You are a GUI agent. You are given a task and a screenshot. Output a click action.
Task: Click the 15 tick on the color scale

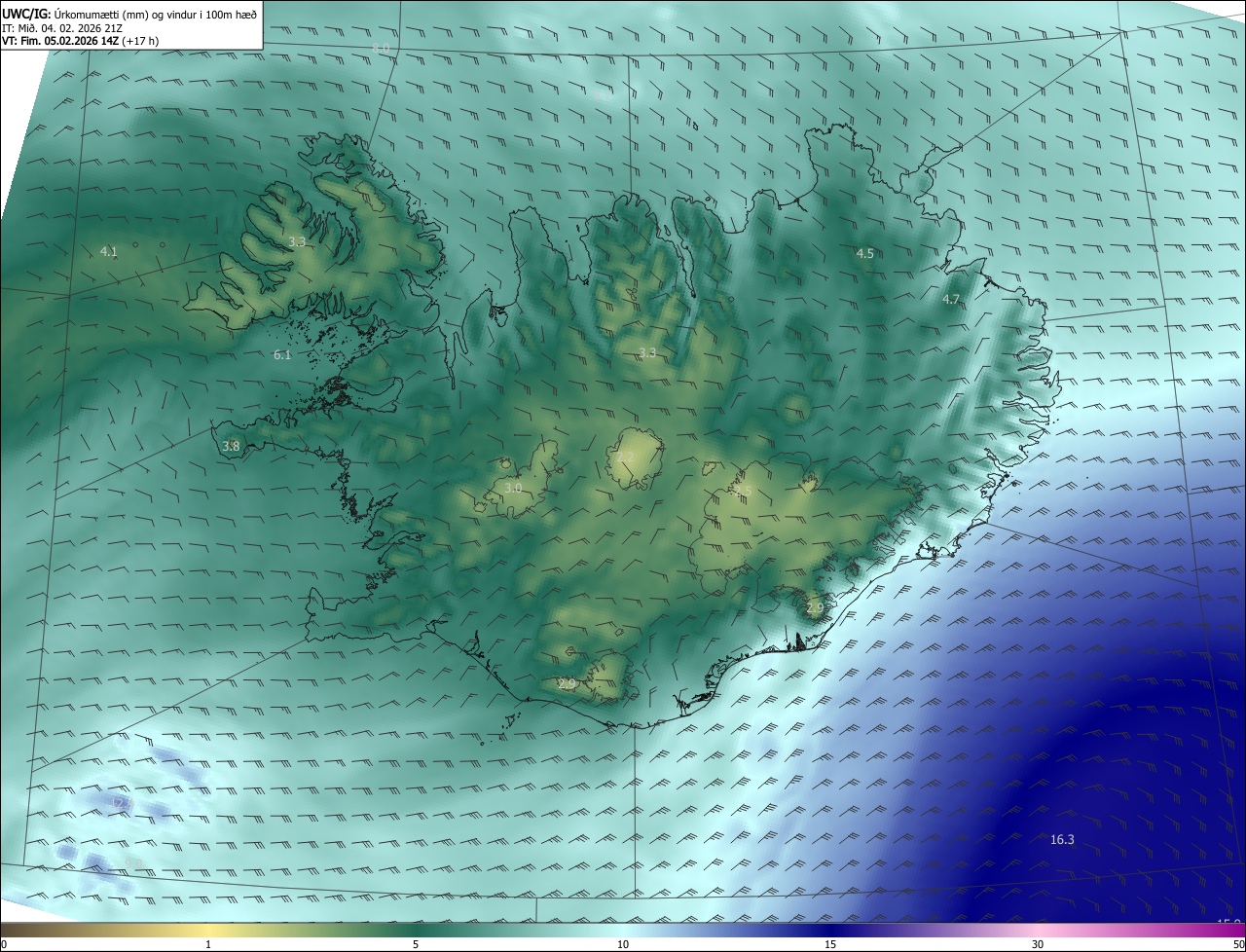[x=830, y=944]
